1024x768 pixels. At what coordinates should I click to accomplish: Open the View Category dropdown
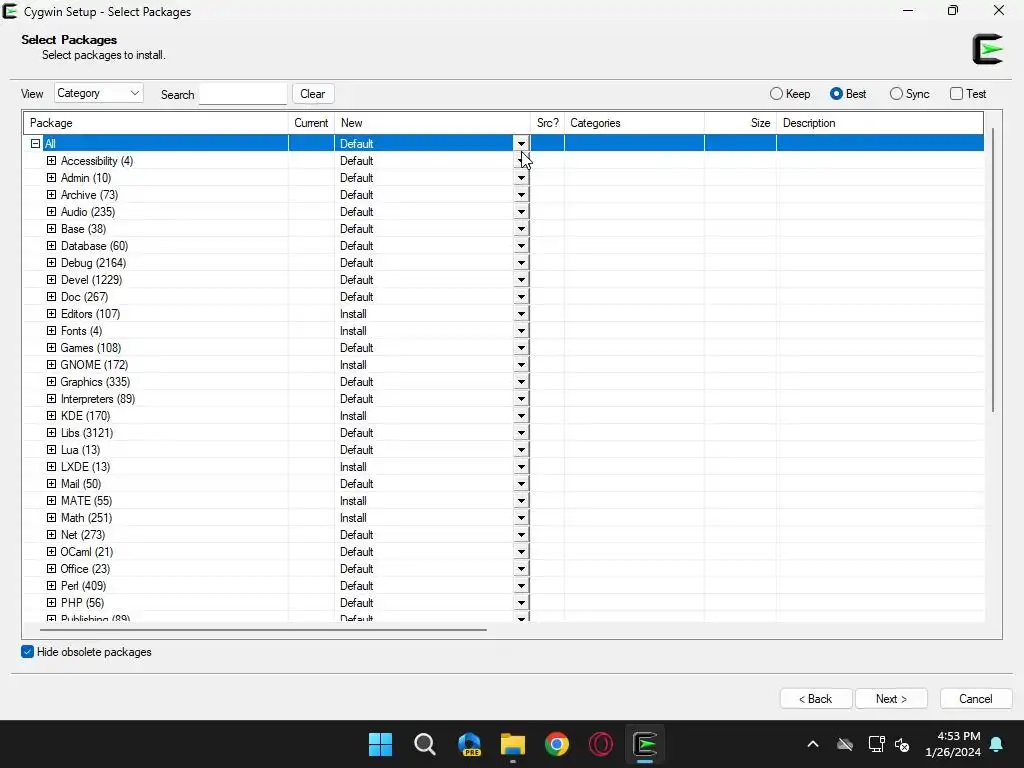[x=99, y=93]
